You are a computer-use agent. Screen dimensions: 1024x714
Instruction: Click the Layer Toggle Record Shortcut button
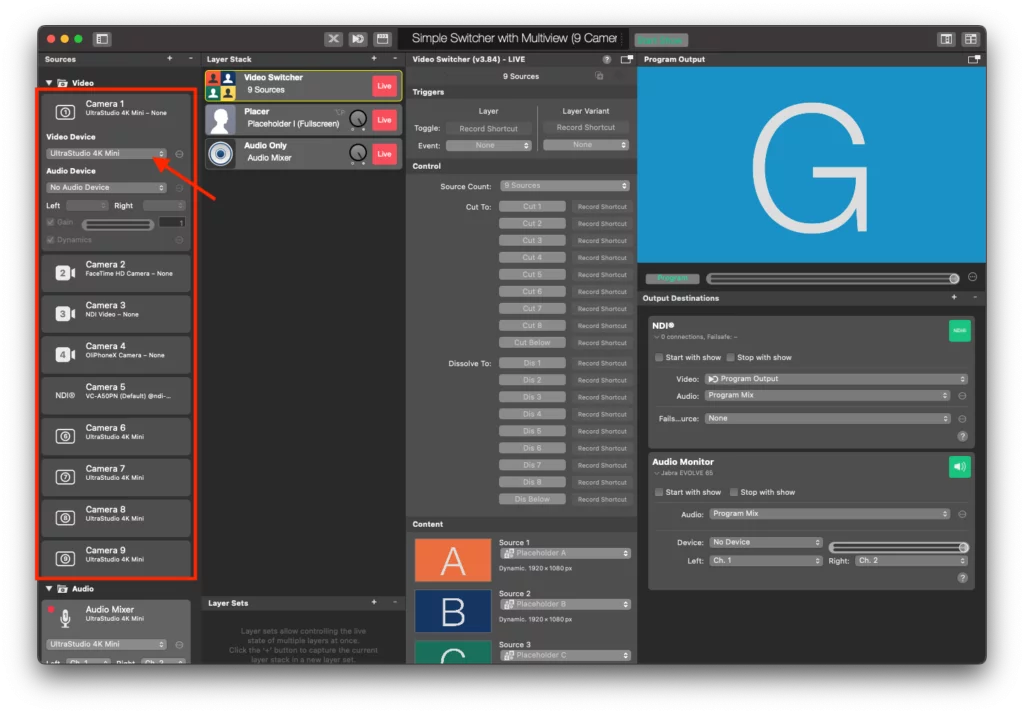[x=488, y=129]
